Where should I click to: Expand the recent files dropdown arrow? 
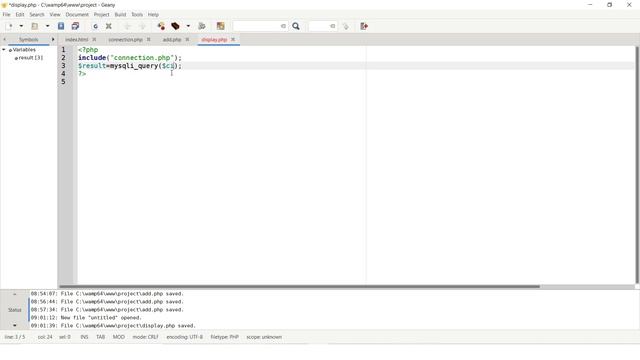coord(47,26)
